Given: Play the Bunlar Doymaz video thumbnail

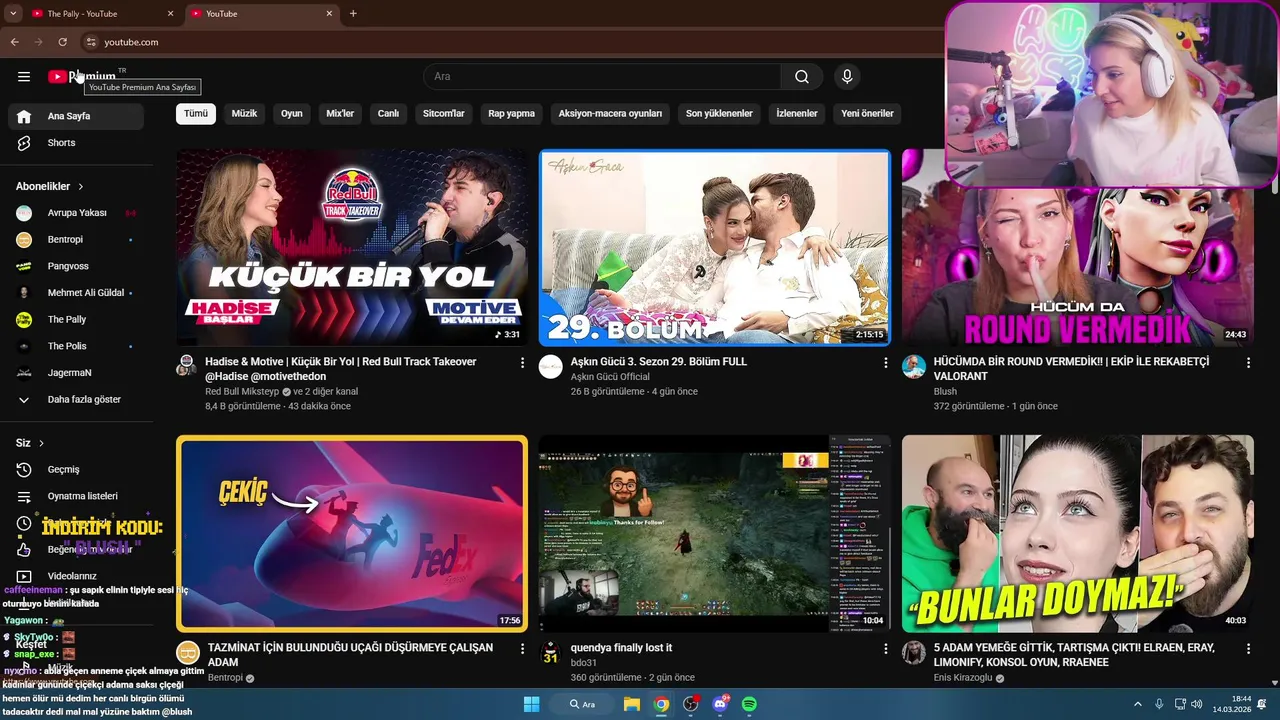Looking at the screenshot, I should pyautogui.click(x=1078, y=533).
